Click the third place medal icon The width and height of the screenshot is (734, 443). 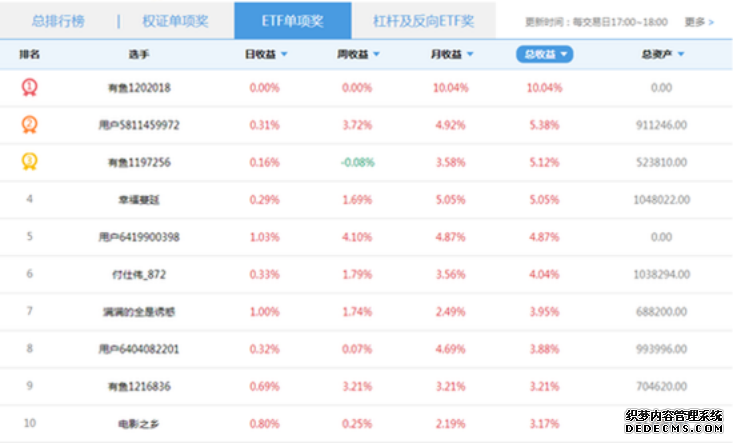point(29,162)
